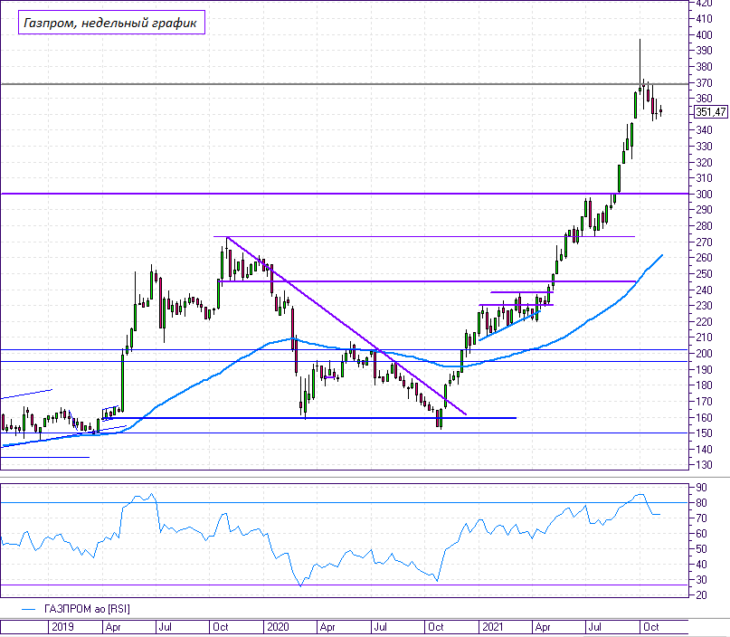Click the 130 value on price axis

[704, 465]
